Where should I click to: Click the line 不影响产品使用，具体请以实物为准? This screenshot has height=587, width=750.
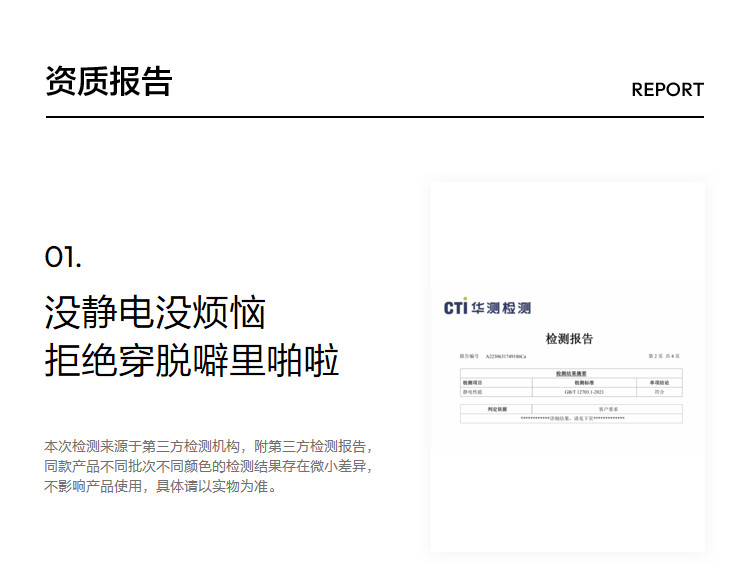coord(160,487)
